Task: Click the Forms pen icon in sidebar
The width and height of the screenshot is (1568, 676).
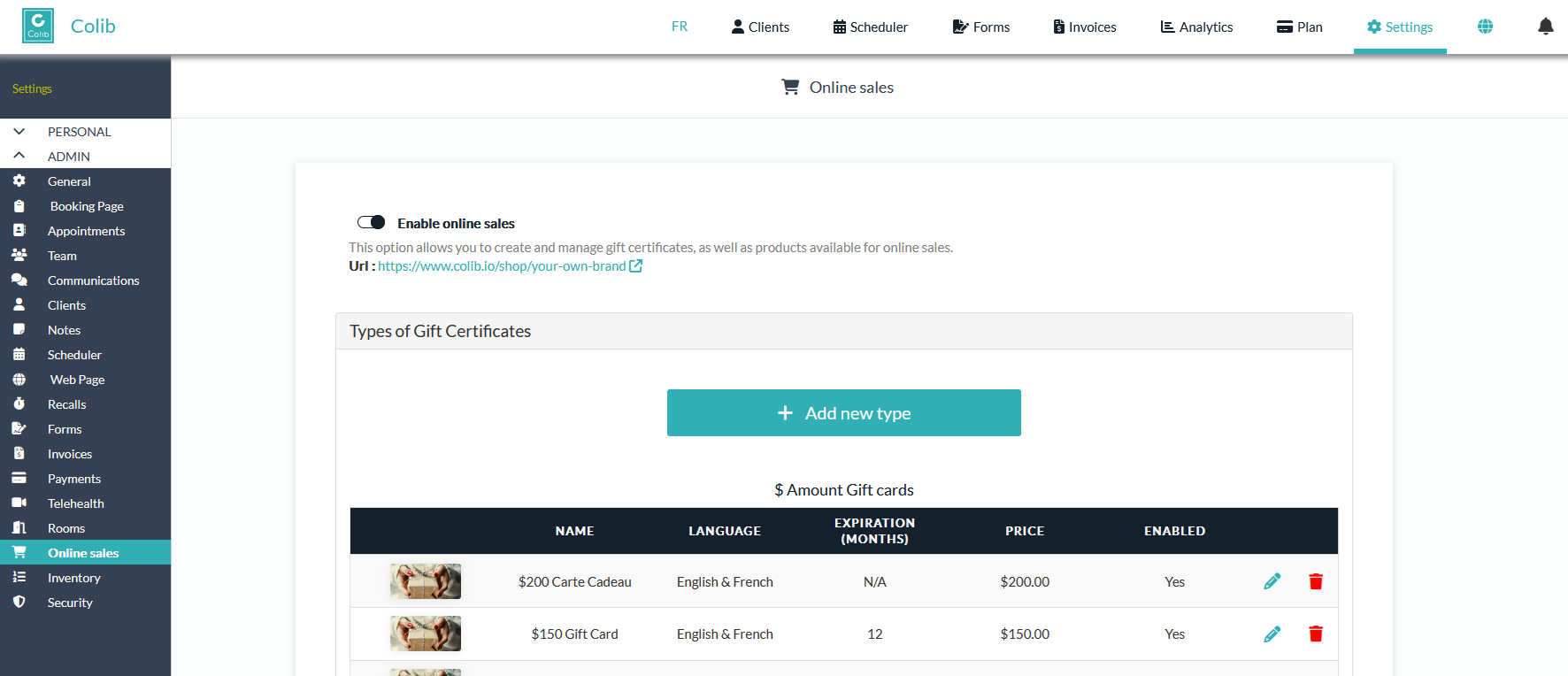Action: coord(19,428)
